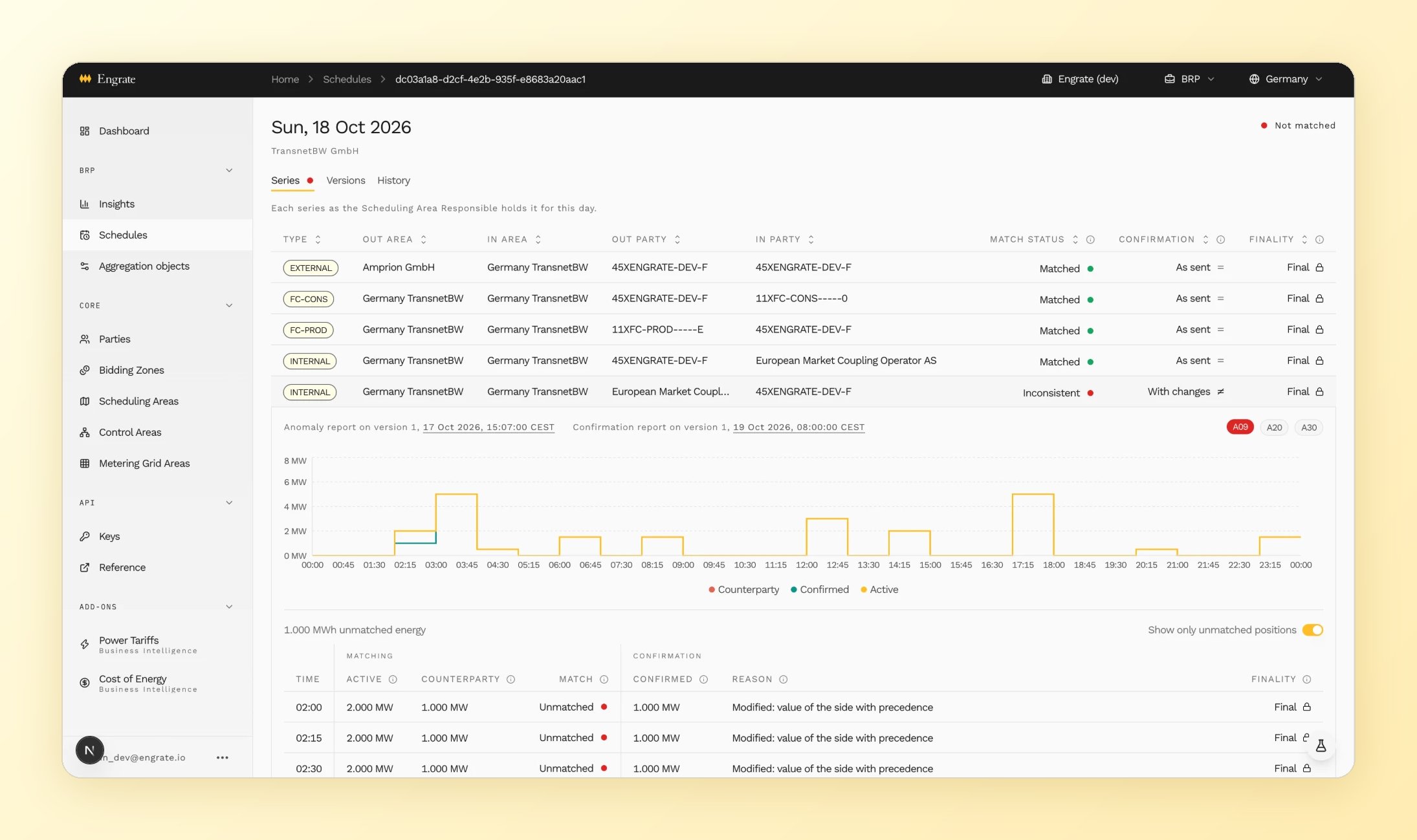This screenshot has width=1417, height=840.
Task: Click the Aggregation objects icon
Action: point(85,266)
